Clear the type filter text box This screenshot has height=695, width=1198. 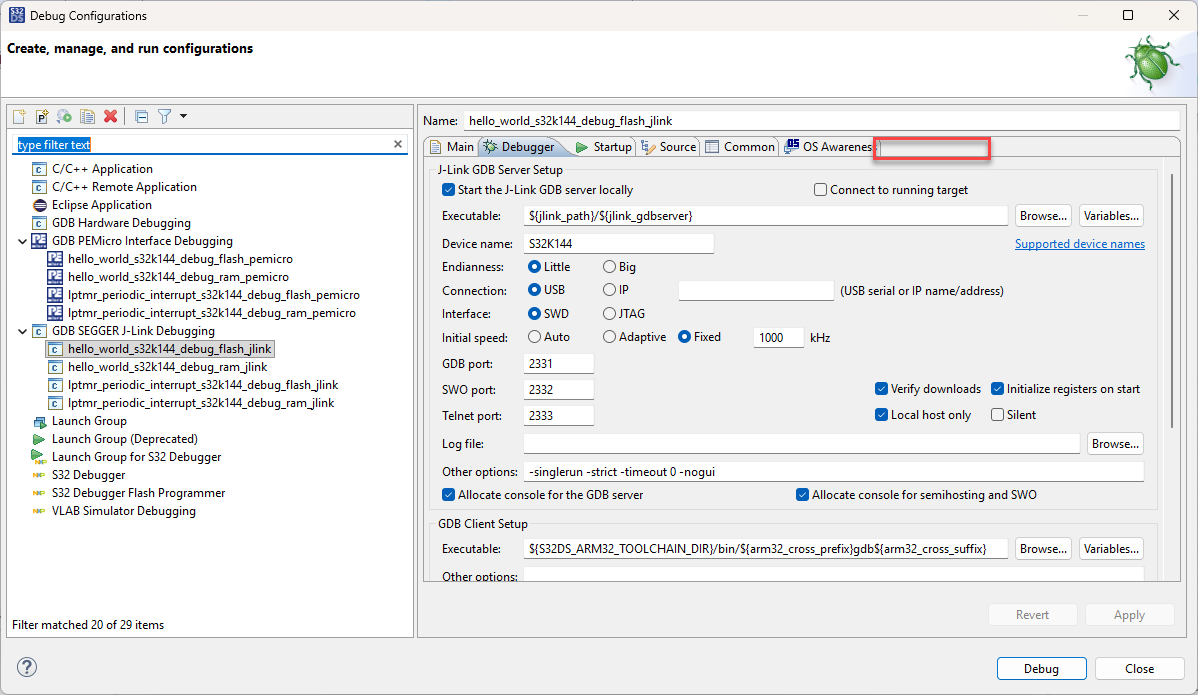click(x=397, y=144)
